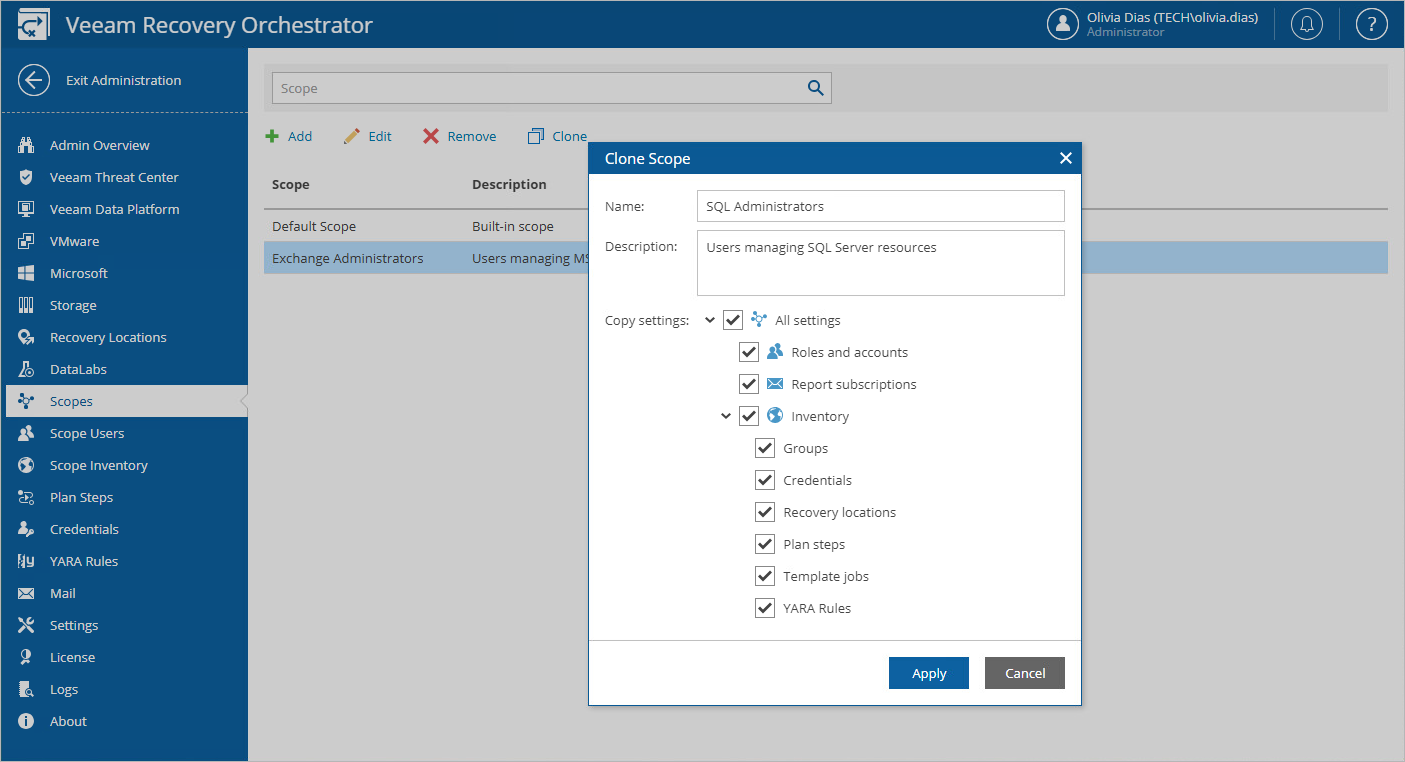Click the Name input field
This screenshot has width=1405, height=762.
[x=881, y=206]
